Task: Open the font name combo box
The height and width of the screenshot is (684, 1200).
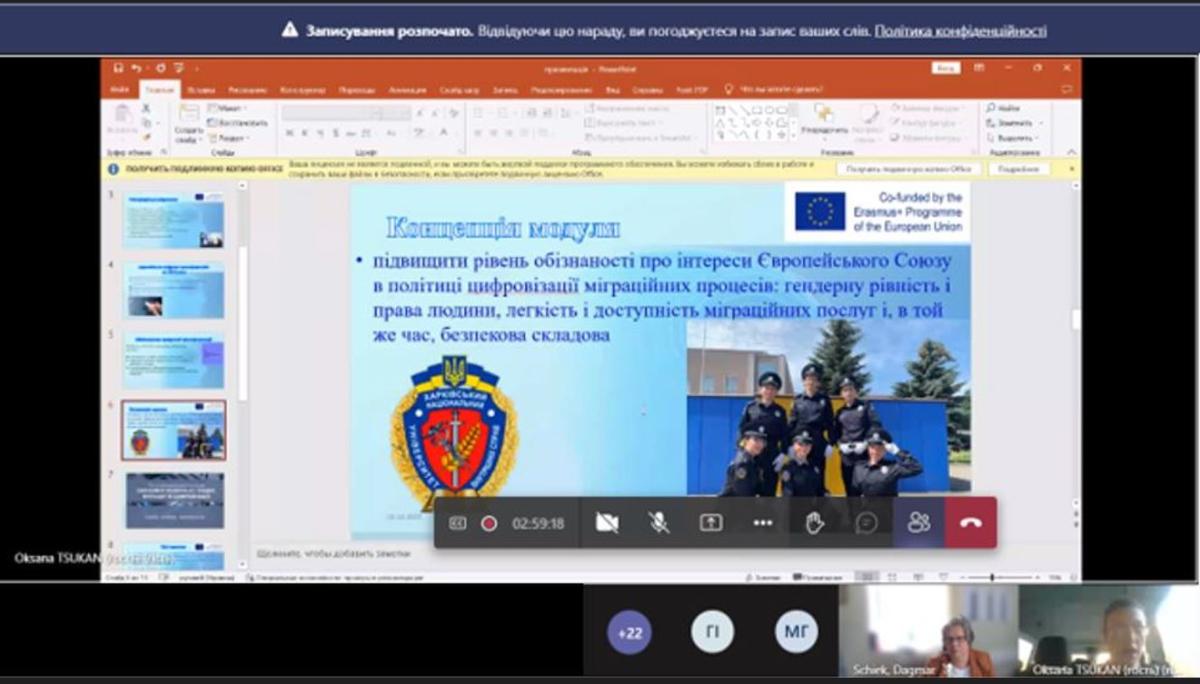Action: [x=333, y=113]
